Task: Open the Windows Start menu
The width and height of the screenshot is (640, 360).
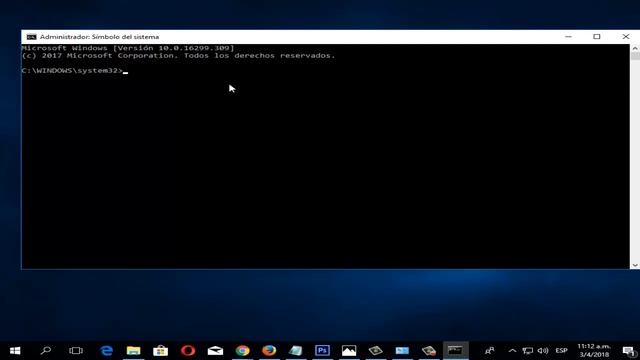Action: tap(15, 351)
